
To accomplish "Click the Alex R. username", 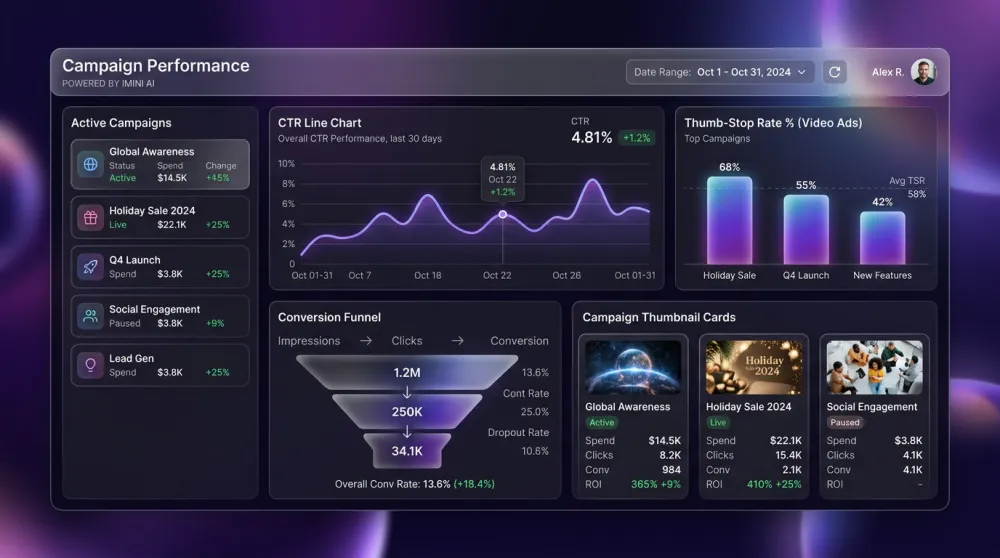I will pyautogui.click(x=888, y=72).
